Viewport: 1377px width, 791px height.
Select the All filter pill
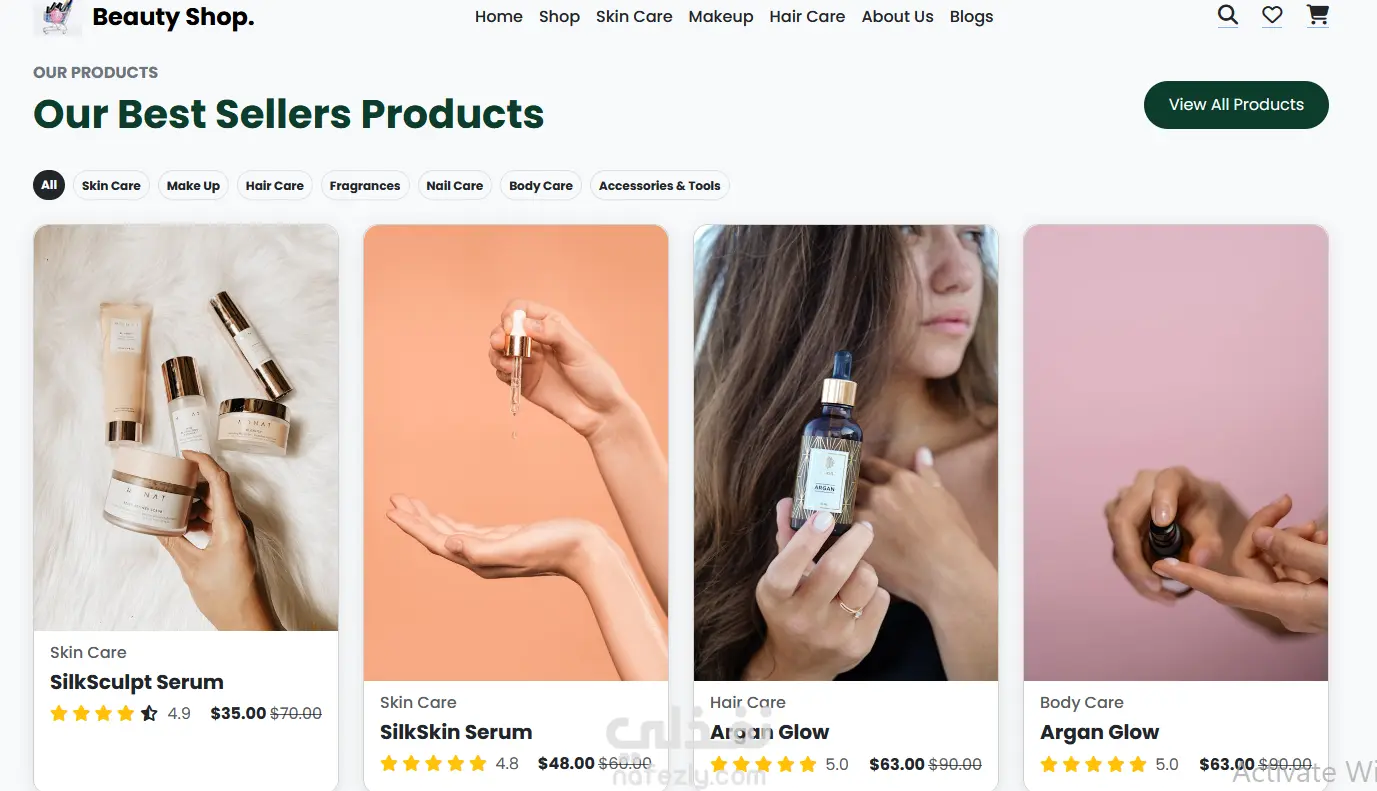49,185
